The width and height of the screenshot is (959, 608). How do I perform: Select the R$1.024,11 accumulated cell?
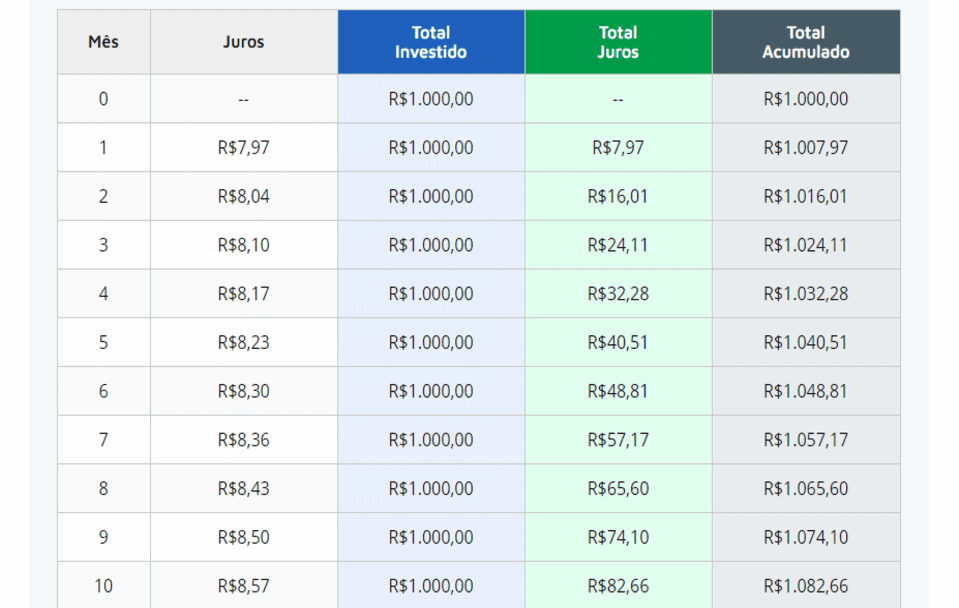coord(805,245)
